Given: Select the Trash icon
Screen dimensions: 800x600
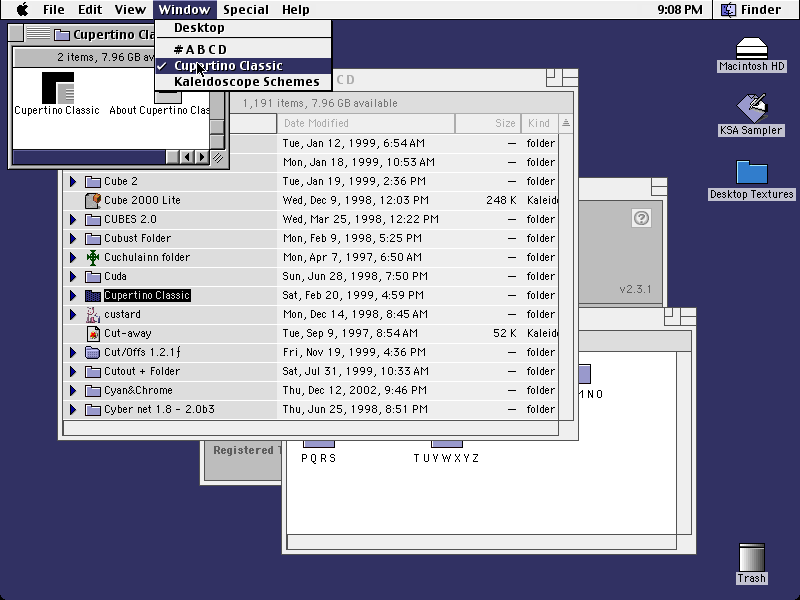Looking at the screenshot, I should point(752,557).
